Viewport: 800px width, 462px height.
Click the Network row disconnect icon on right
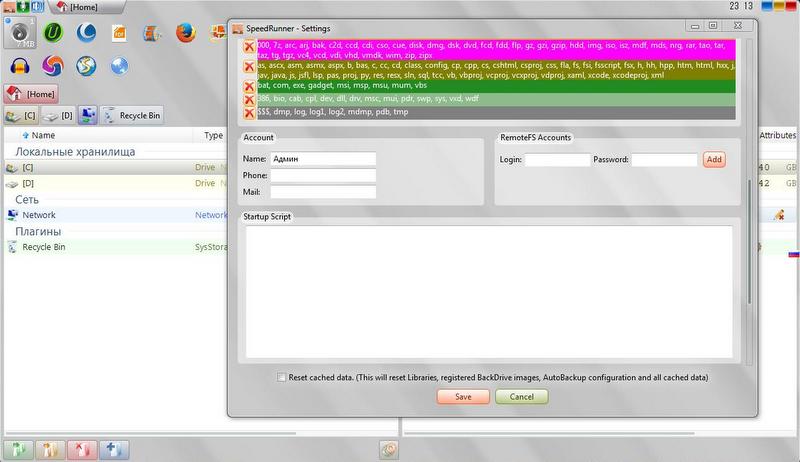(779, 215)
